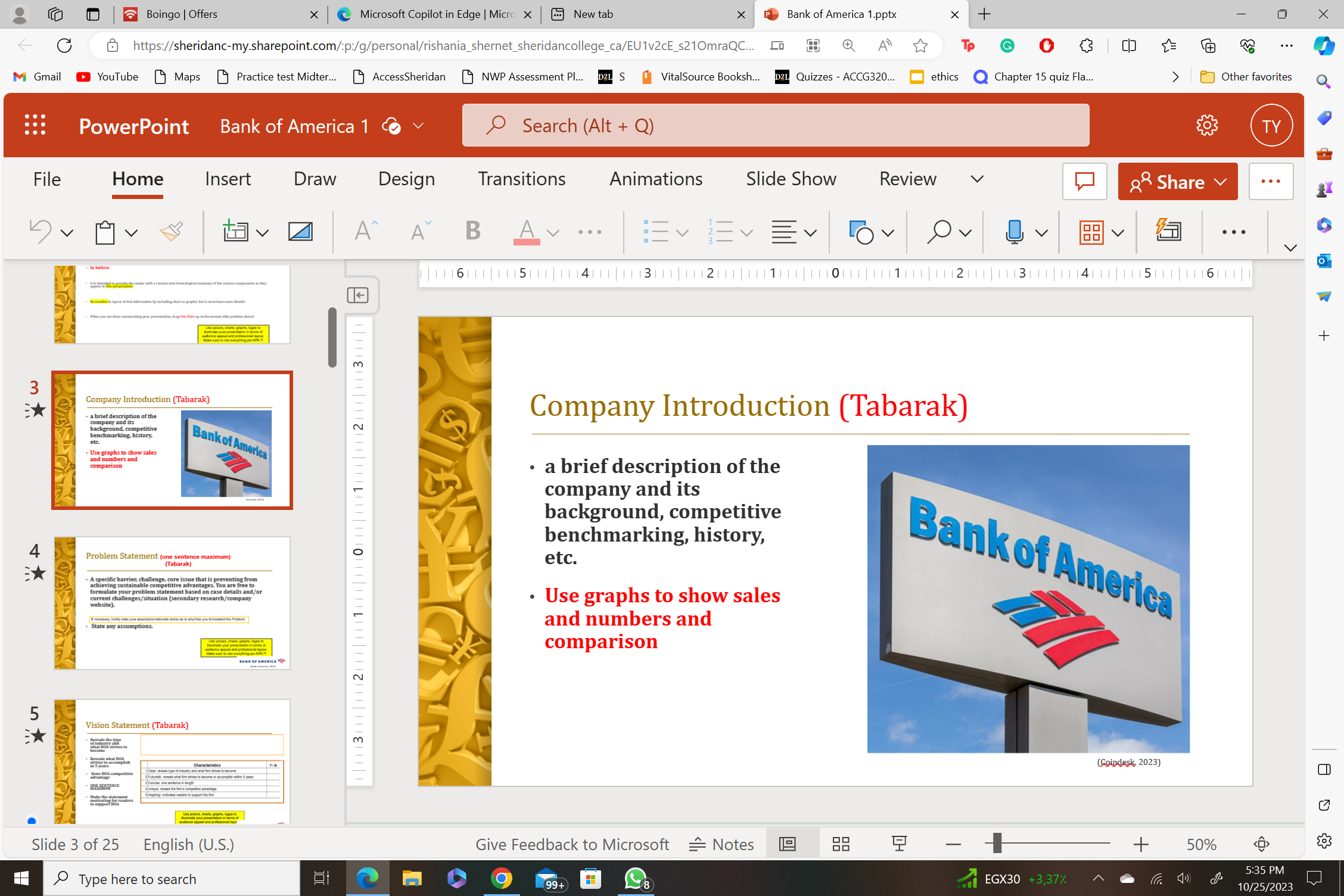Open the File menu
This screenshot has width=1344, height=896.
point(47,179)
